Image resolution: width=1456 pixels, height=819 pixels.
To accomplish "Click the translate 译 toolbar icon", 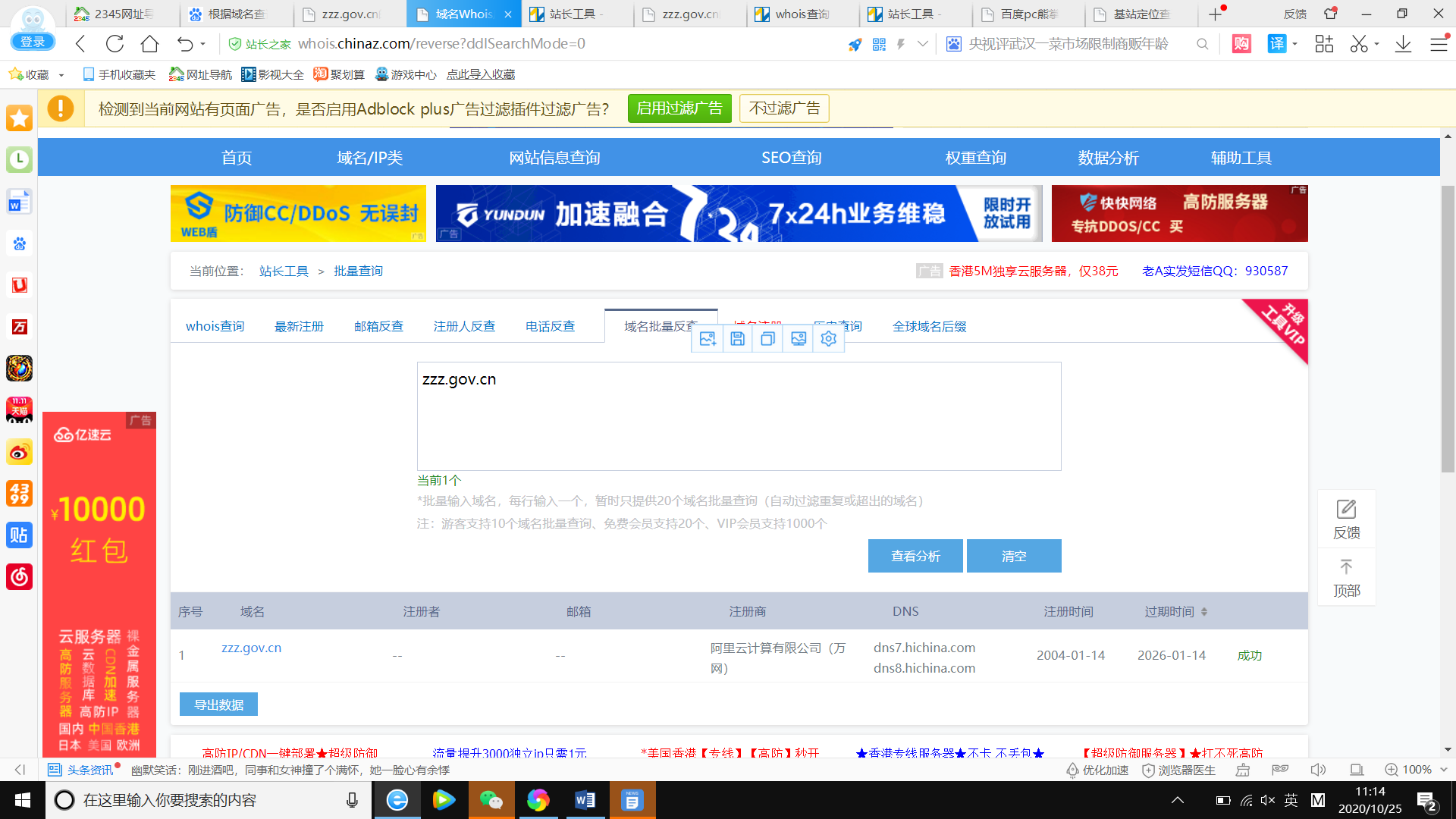I will coord(1277,44).
